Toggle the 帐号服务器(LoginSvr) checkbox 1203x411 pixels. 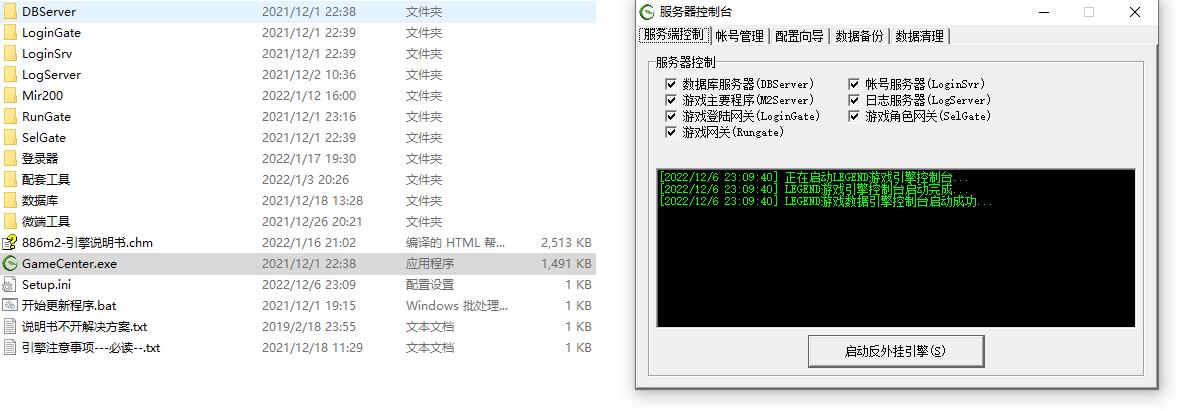click(855, 85)
